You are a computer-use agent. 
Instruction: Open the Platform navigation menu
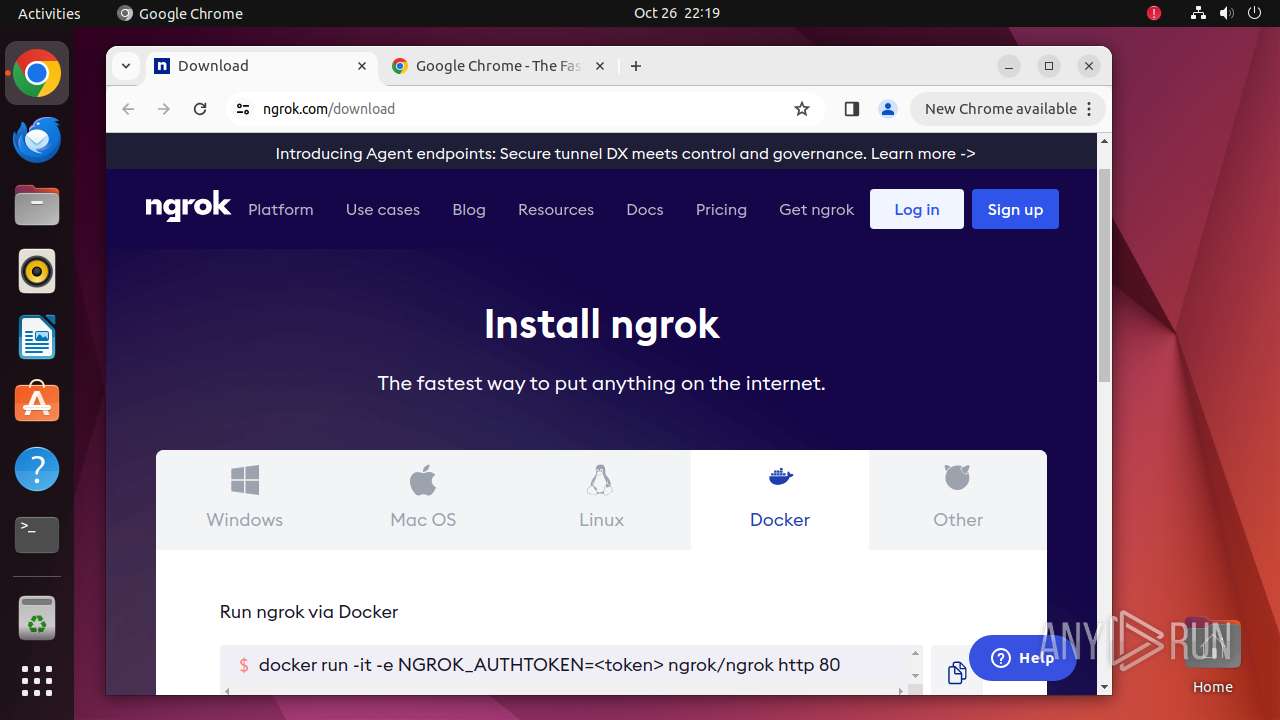[x=281, y=210]
